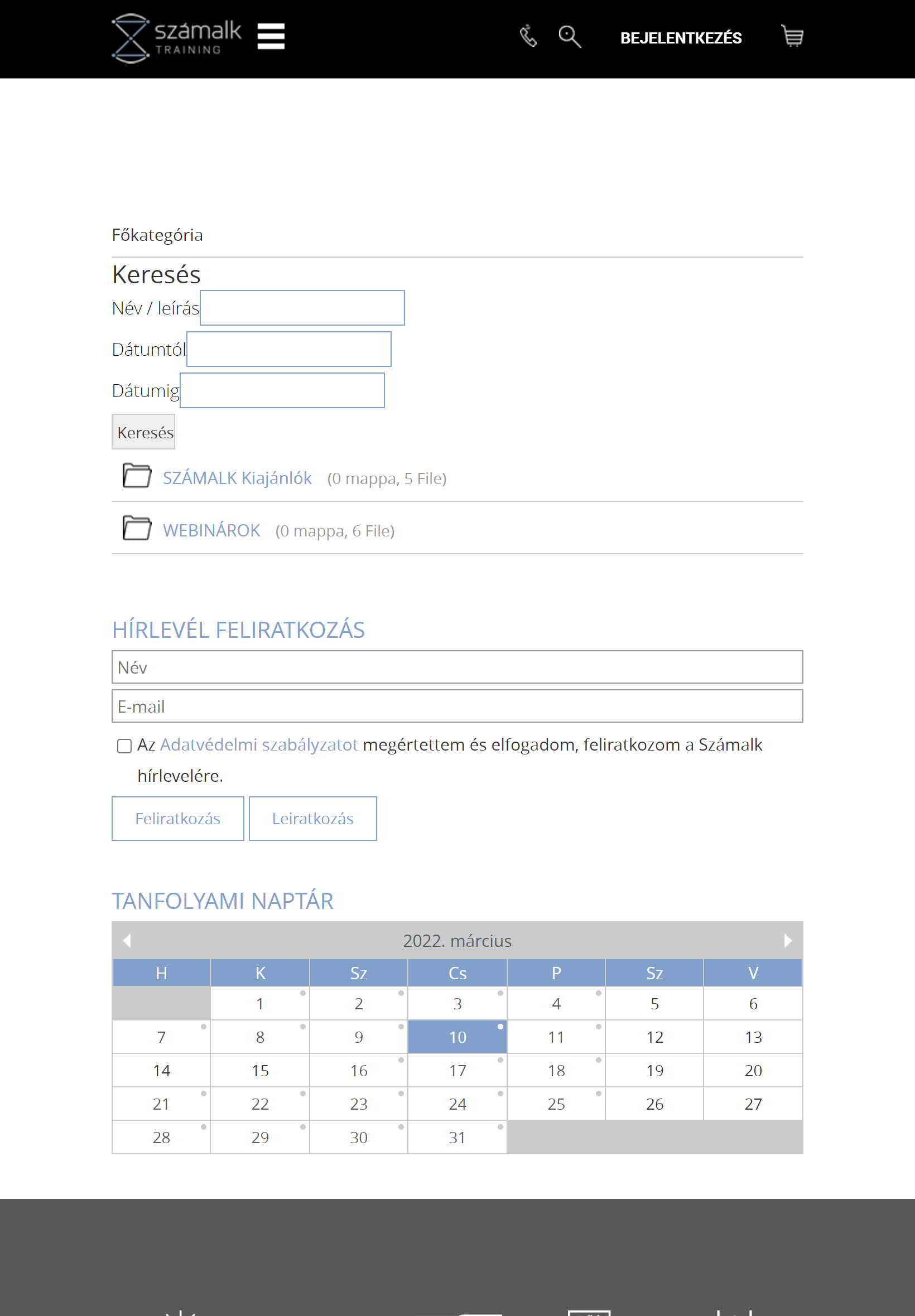Select March 19 in the calendar
The image size is (915, 1316).
click(x=654, y=1070)
